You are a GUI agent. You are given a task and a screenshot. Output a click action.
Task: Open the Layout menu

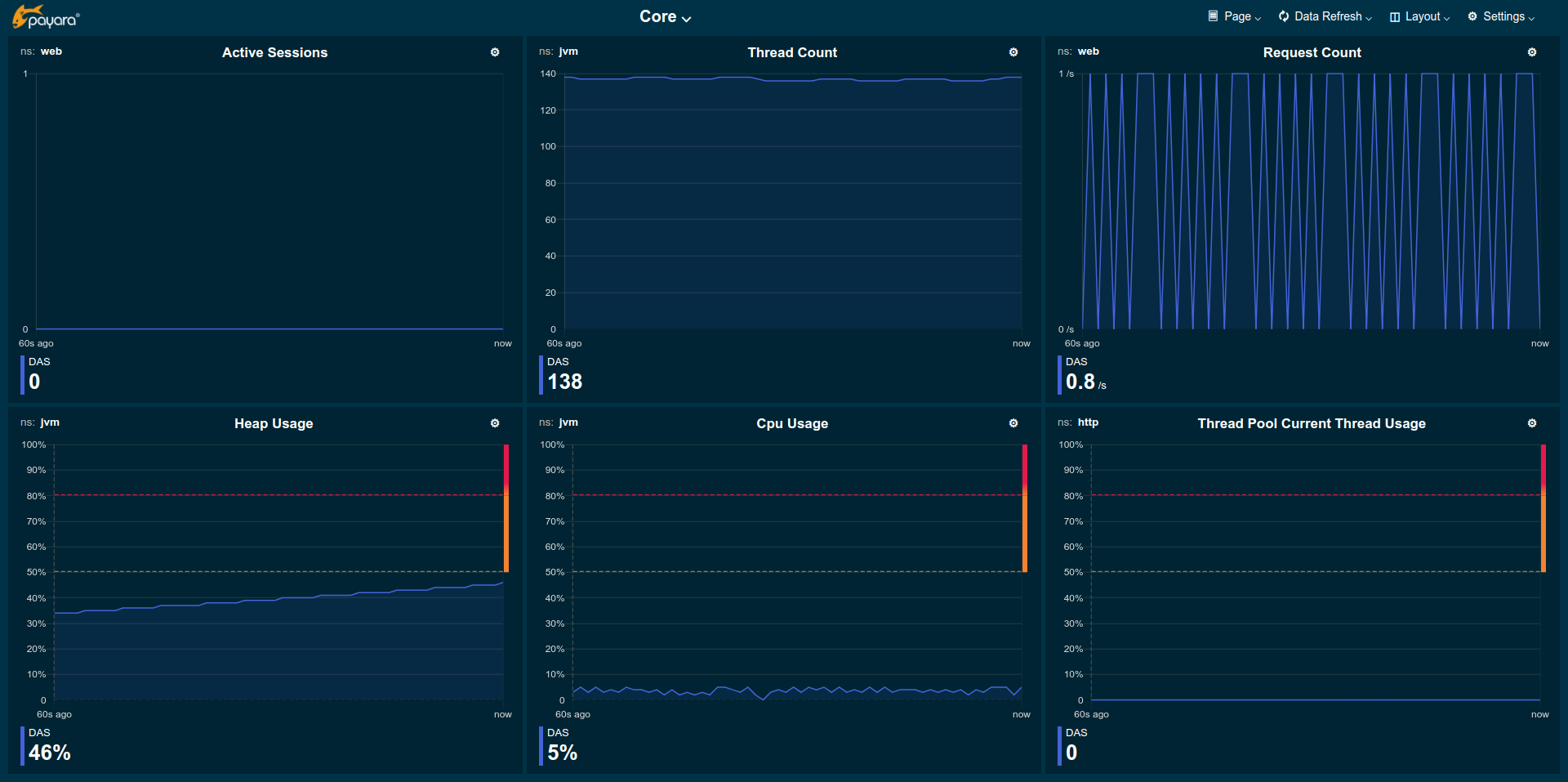point(1420,16)
